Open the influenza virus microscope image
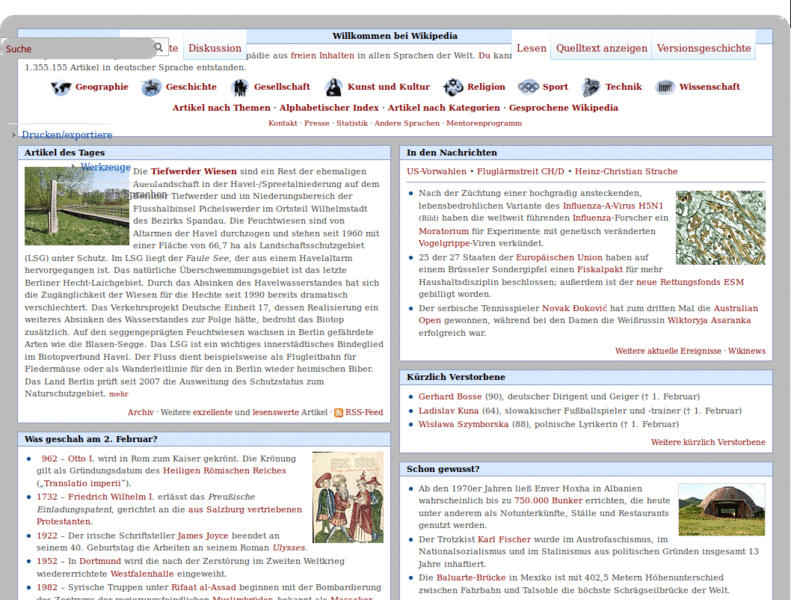 (x=720, y=228)
